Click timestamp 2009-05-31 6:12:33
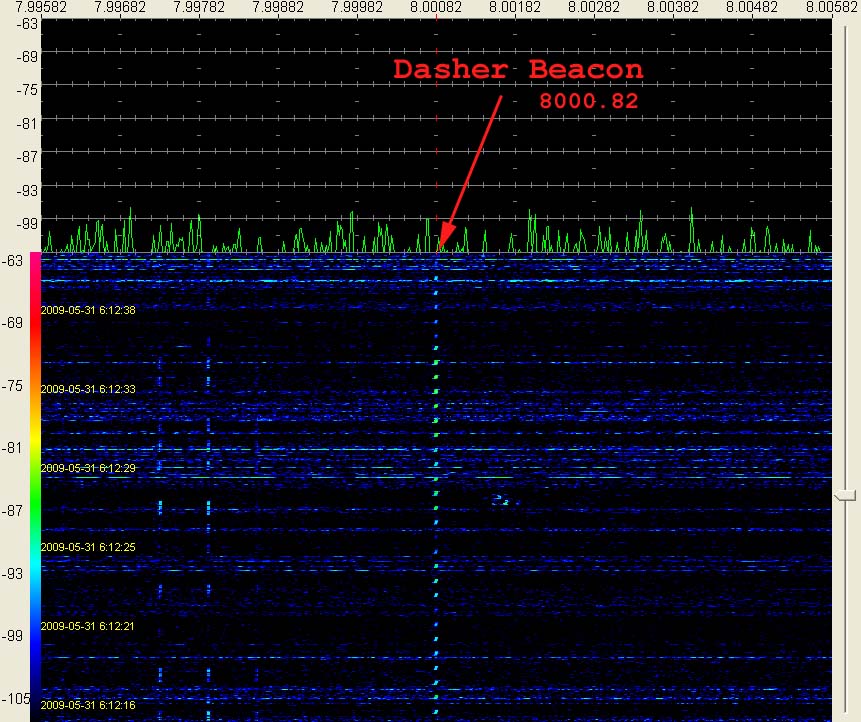 [x=88, y=389]
